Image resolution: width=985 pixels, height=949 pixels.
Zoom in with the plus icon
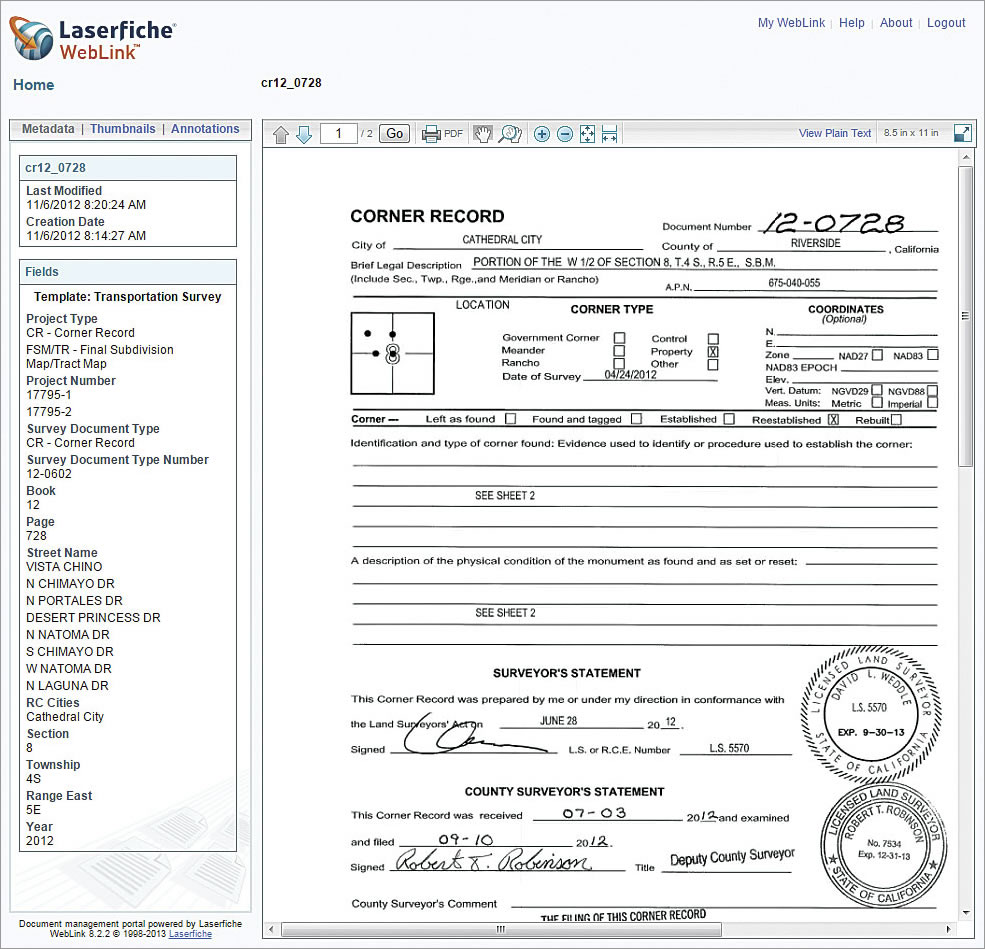click(541, 134)
